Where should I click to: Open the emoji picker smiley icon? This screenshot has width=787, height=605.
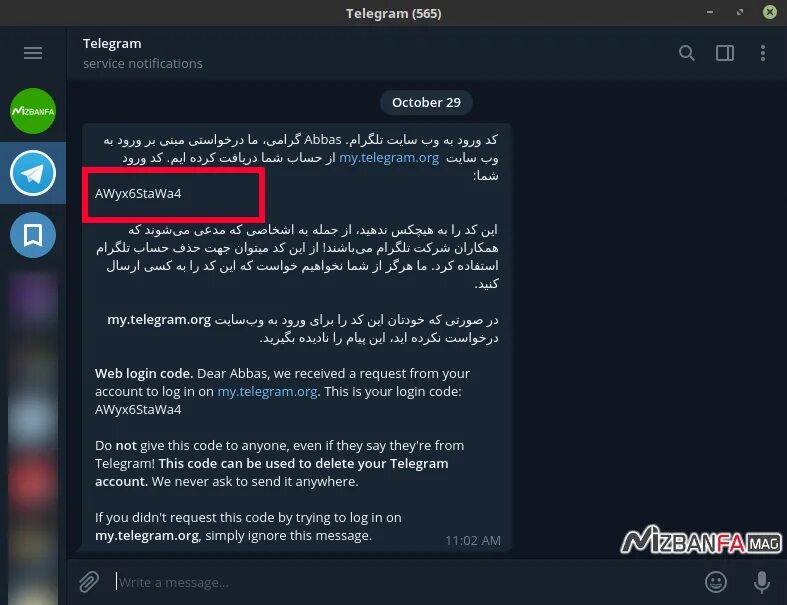point(716,582)
